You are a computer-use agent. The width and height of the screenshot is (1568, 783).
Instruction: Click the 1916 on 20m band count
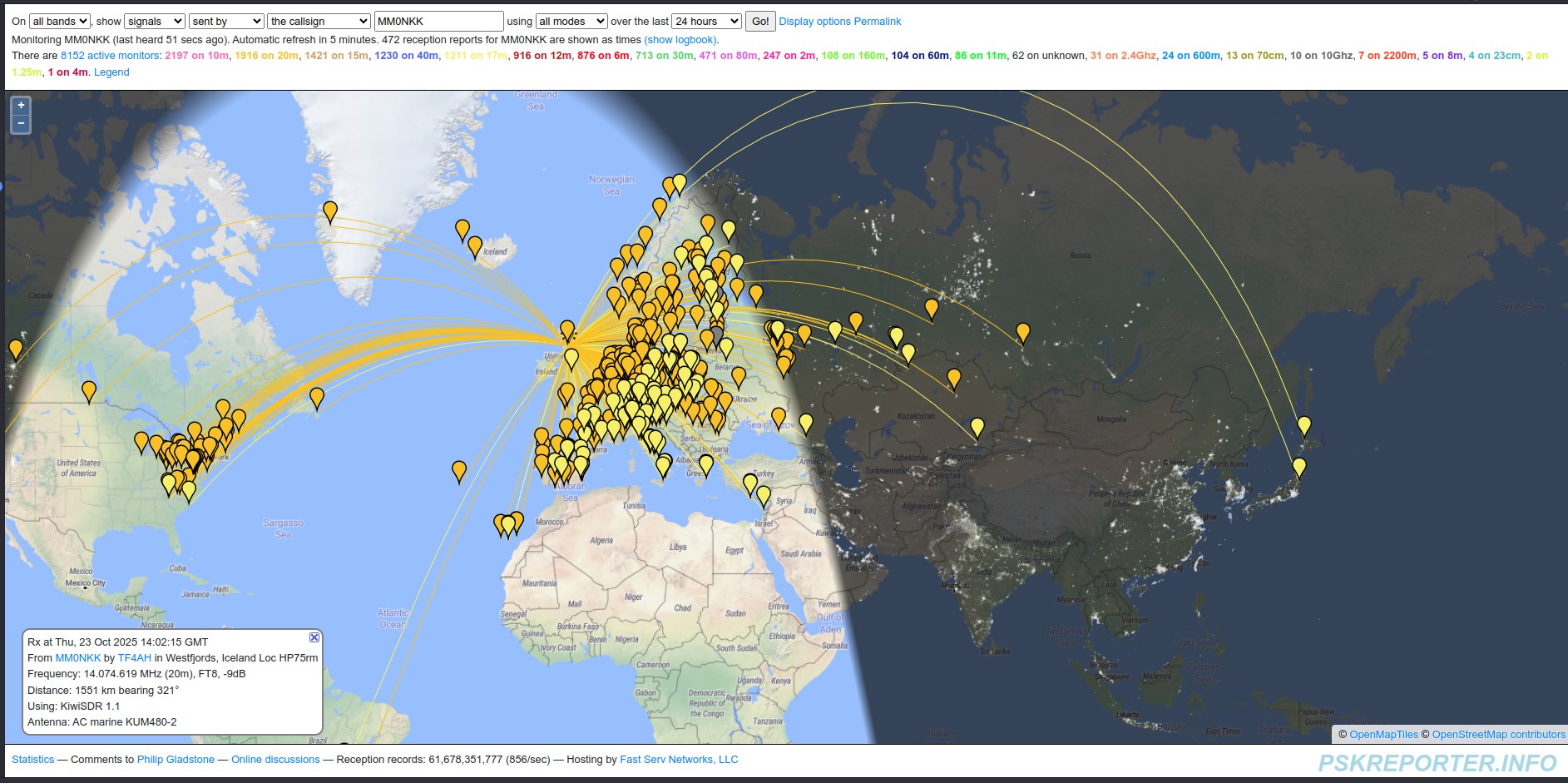point(266,56)
